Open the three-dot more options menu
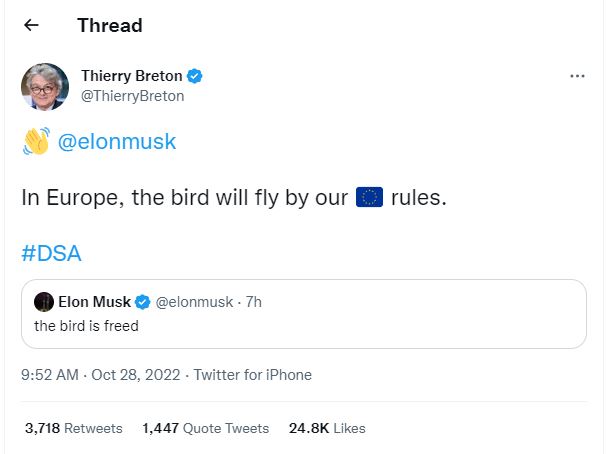This screenshot has width=616, height=454. [577, 76]
